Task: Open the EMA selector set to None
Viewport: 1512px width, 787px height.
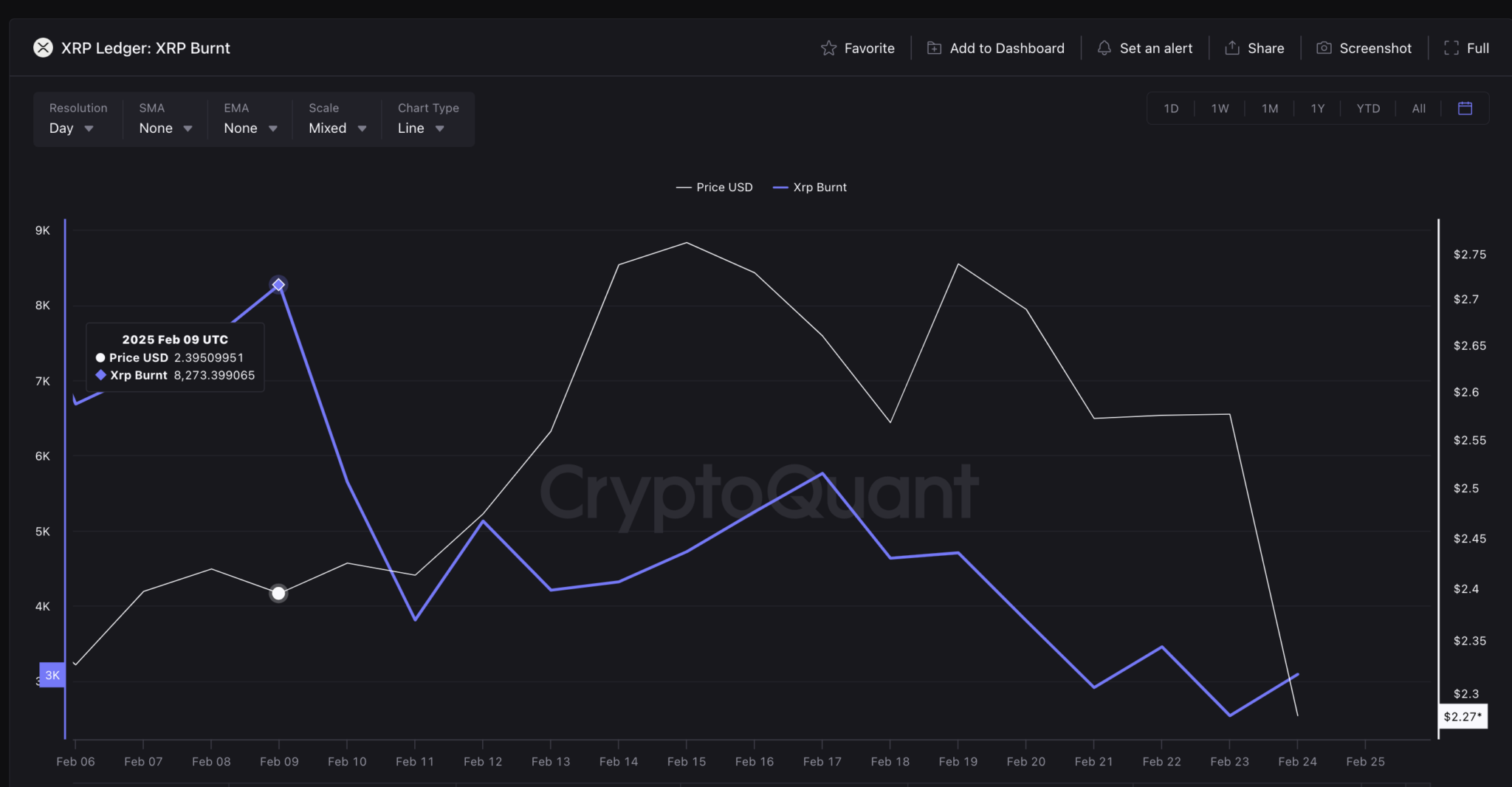Action: pyautogui.click(x=249, y=127)
